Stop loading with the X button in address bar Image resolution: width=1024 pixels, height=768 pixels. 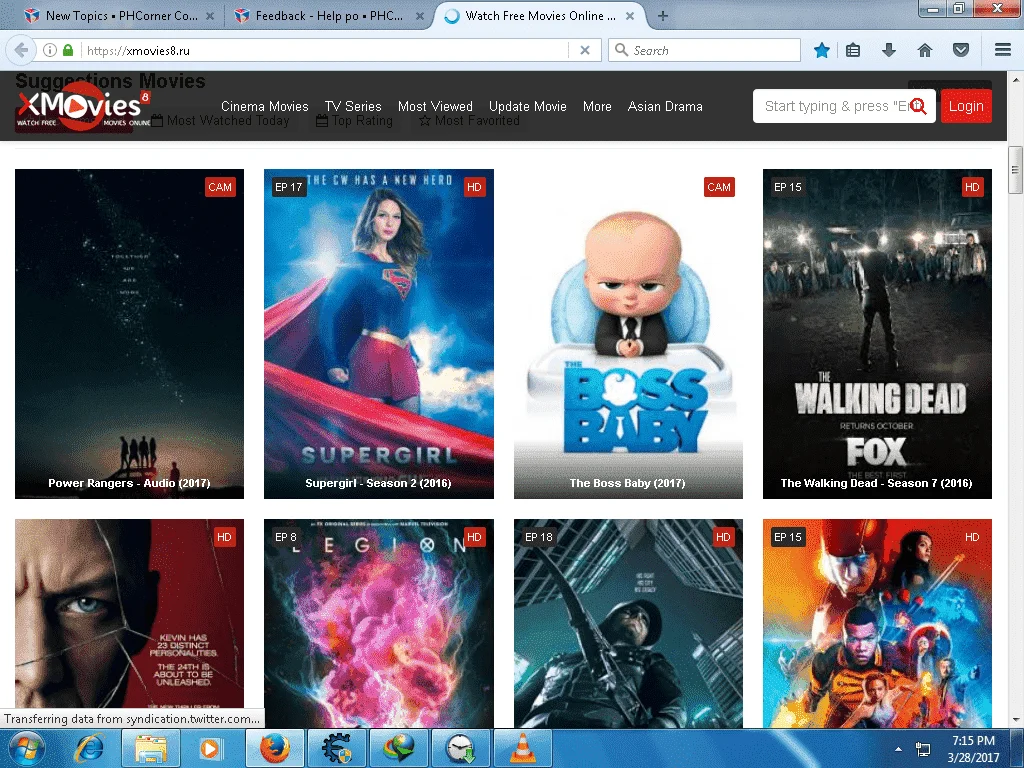click(x=585, y=50)
